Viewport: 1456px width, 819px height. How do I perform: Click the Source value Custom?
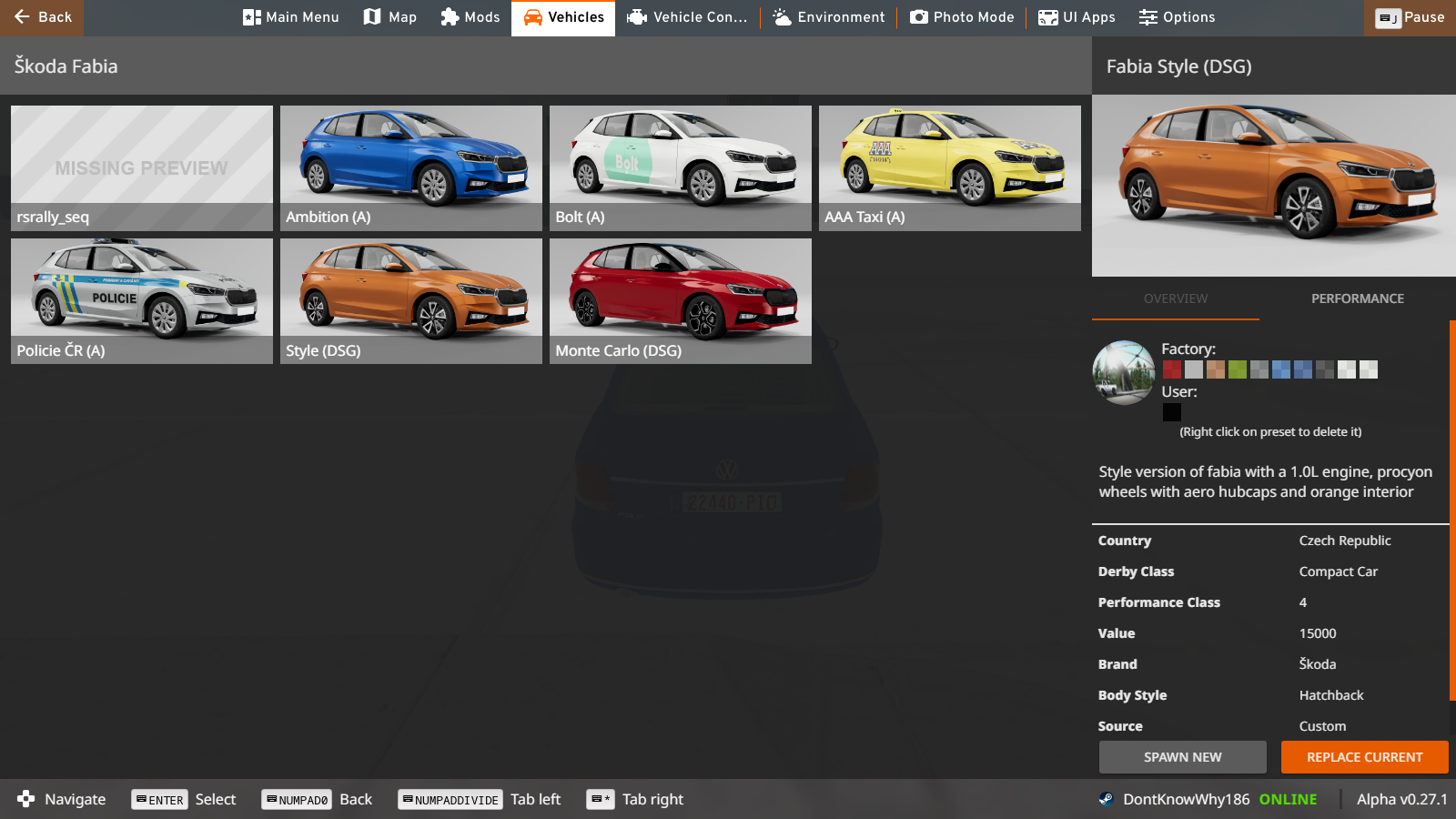point(1322,726)
